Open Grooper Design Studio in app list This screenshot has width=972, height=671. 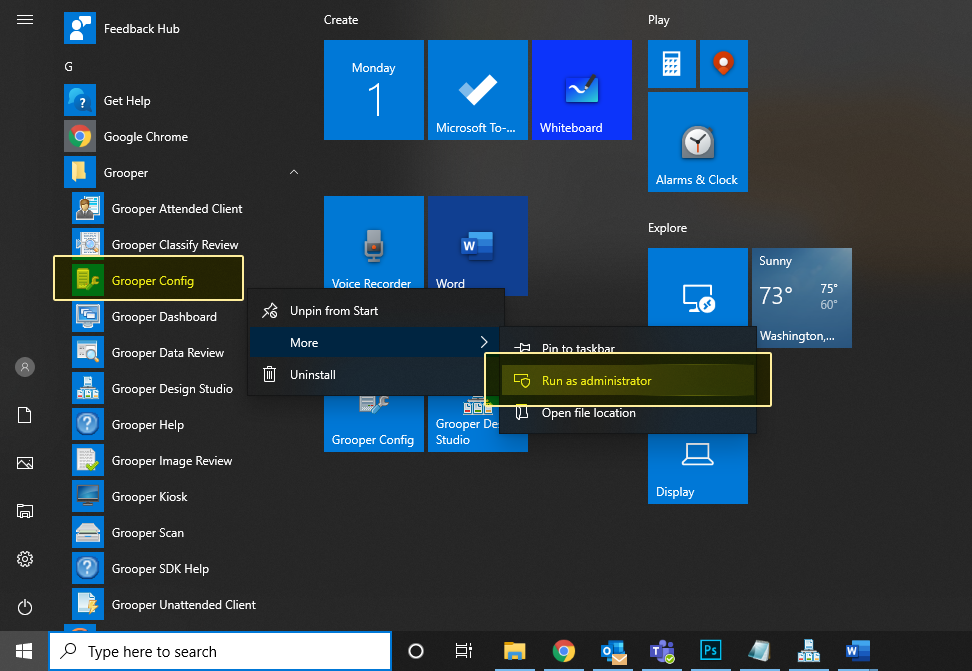(172, 389)
